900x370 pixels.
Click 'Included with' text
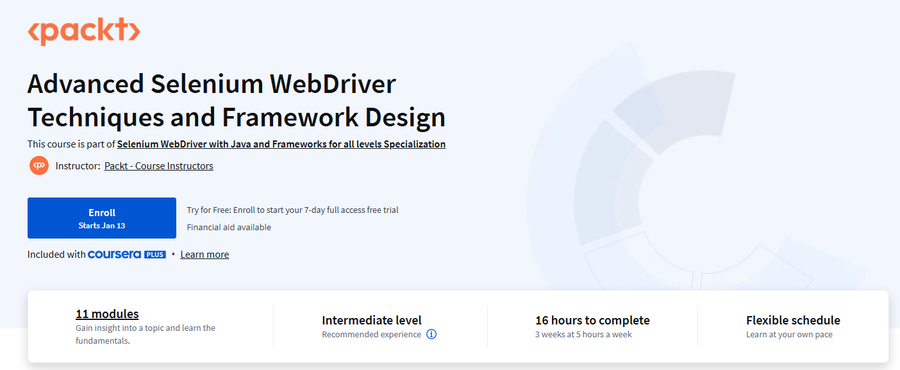(56, 254)
